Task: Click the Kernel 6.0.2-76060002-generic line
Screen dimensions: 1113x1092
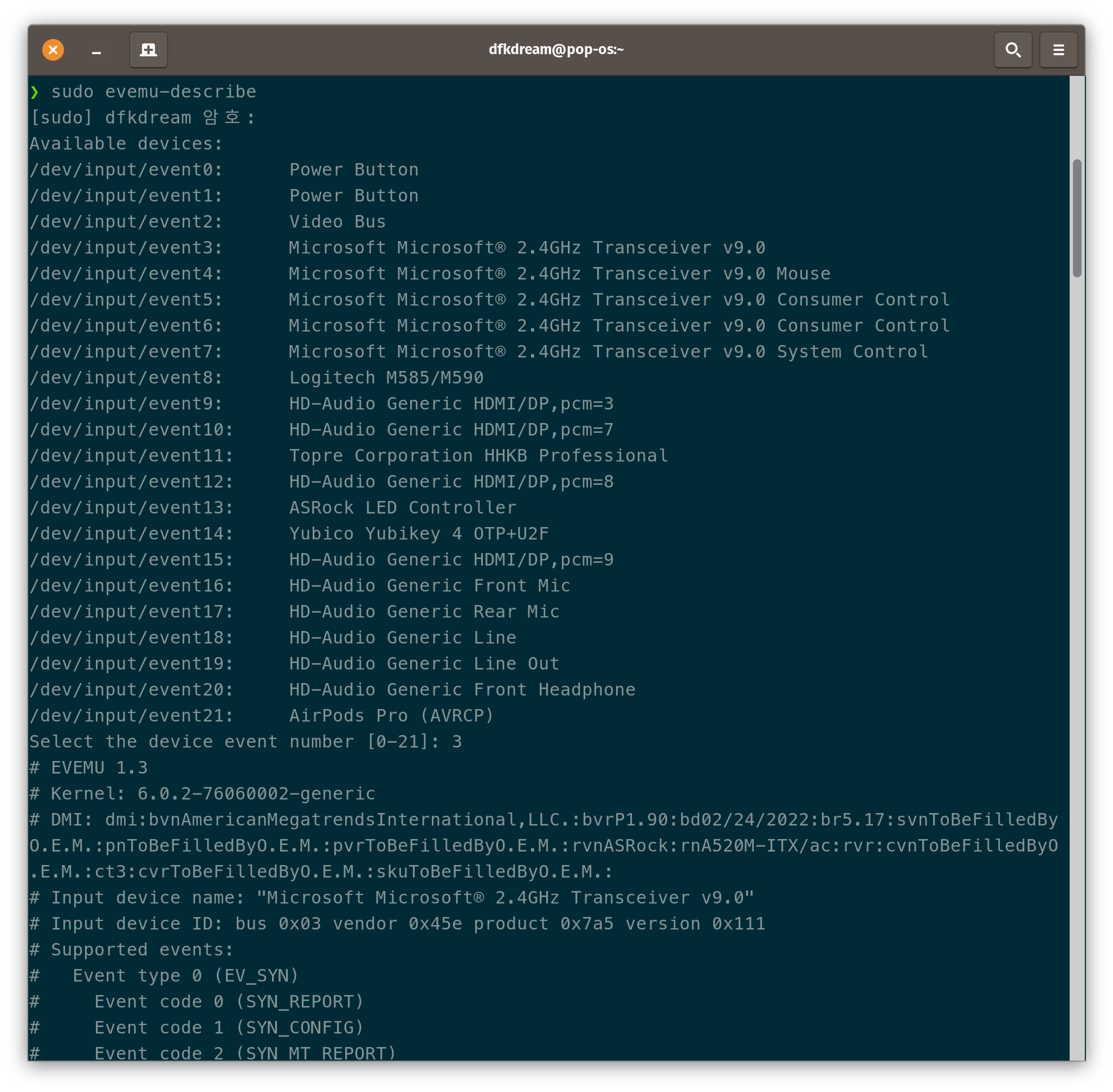Action: (203, 794)
